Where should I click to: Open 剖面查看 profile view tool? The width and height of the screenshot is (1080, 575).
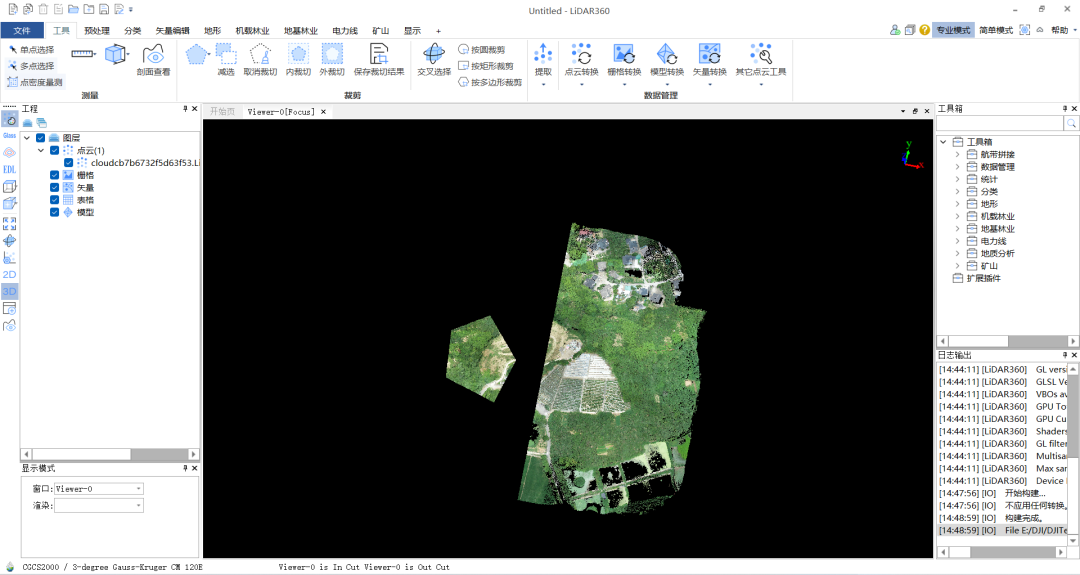click(x=153, y=60)
